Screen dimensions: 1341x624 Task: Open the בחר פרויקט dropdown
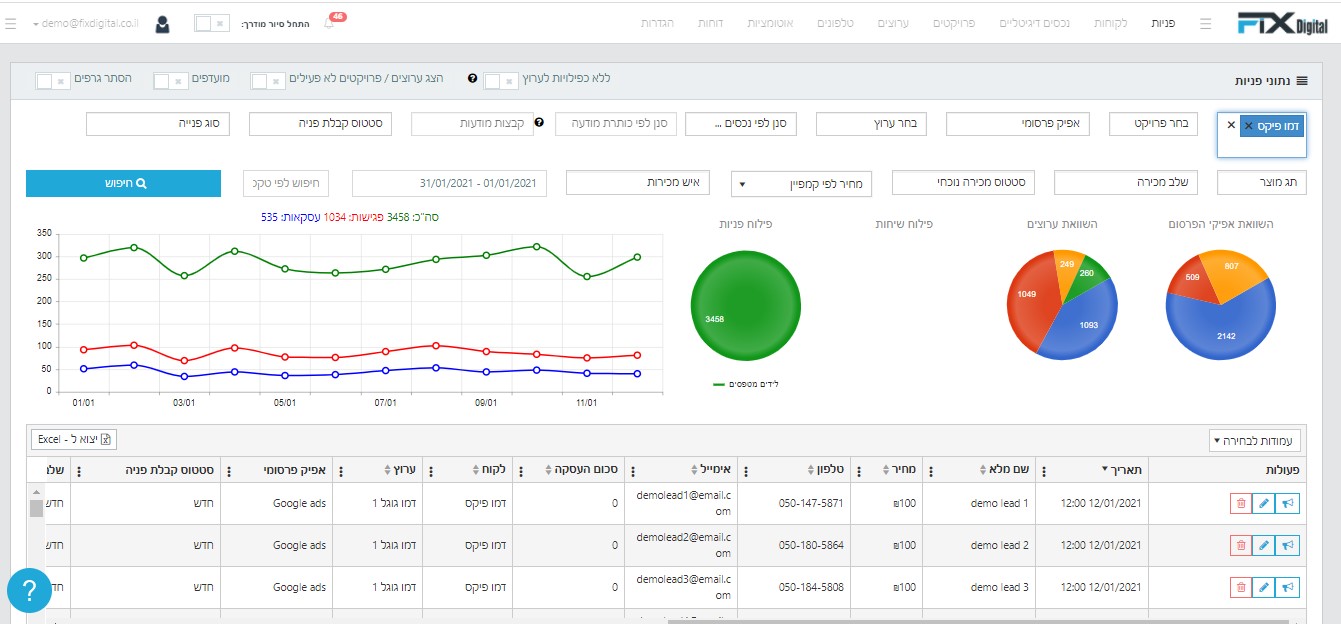click(x=1152, y=124)
